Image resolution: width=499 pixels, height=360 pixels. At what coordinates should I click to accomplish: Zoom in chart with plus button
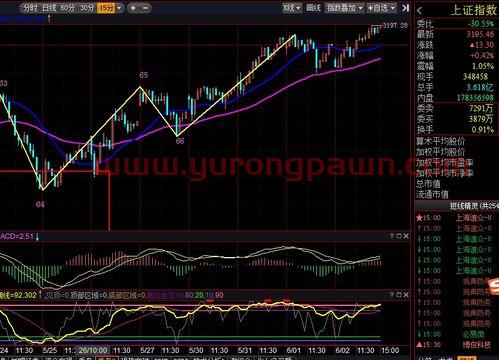point(133,8)
